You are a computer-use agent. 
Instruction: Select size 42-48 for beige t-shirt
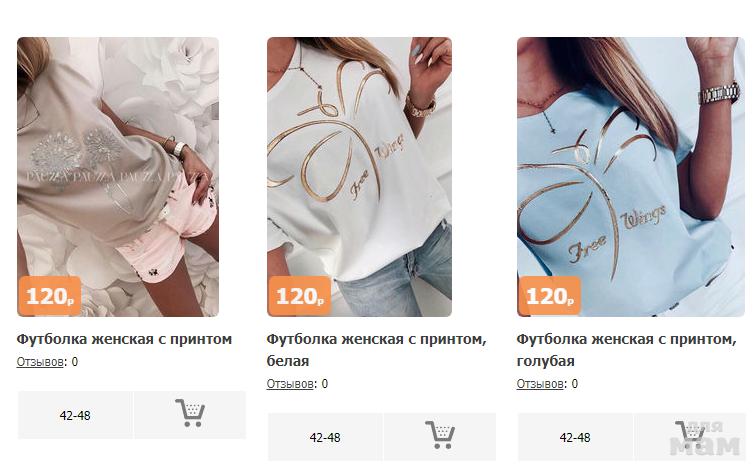(x=75, y=415)
